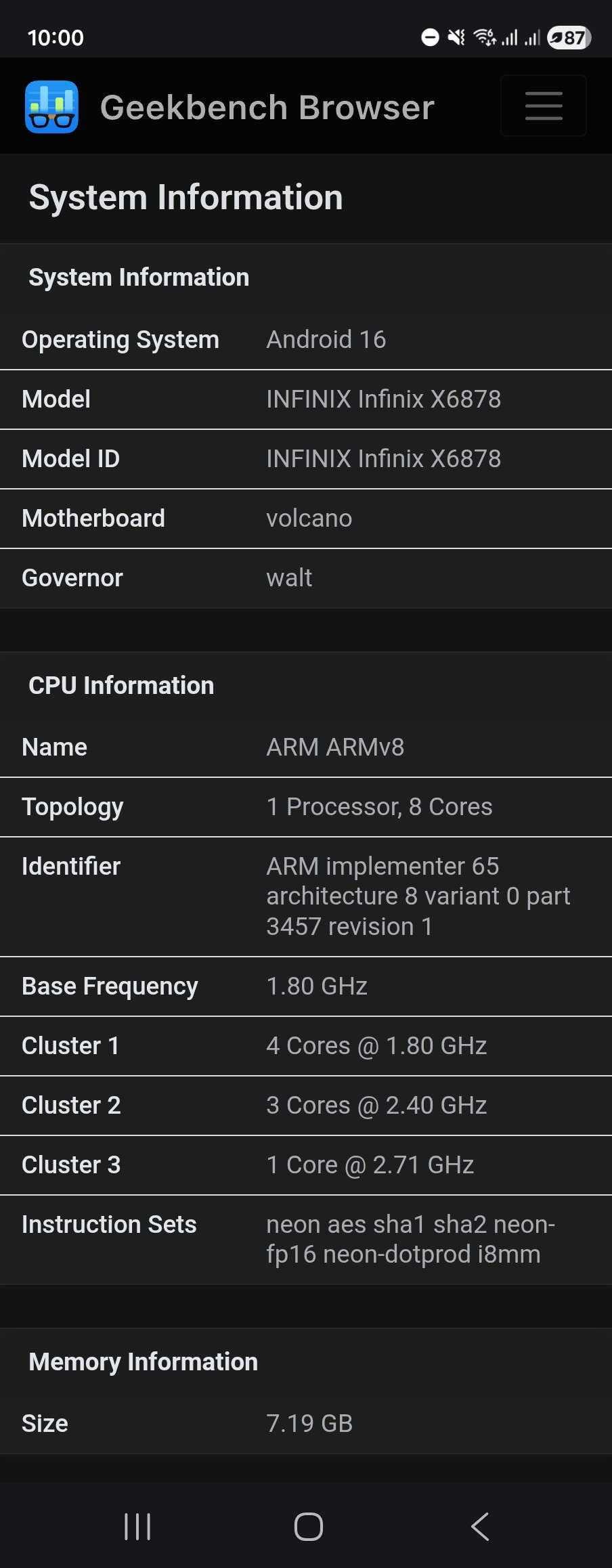Click the Geekbench Browser title link
Image resolution: width=612 pixels, height=1568 pixels.
click(x=267, y=108)
